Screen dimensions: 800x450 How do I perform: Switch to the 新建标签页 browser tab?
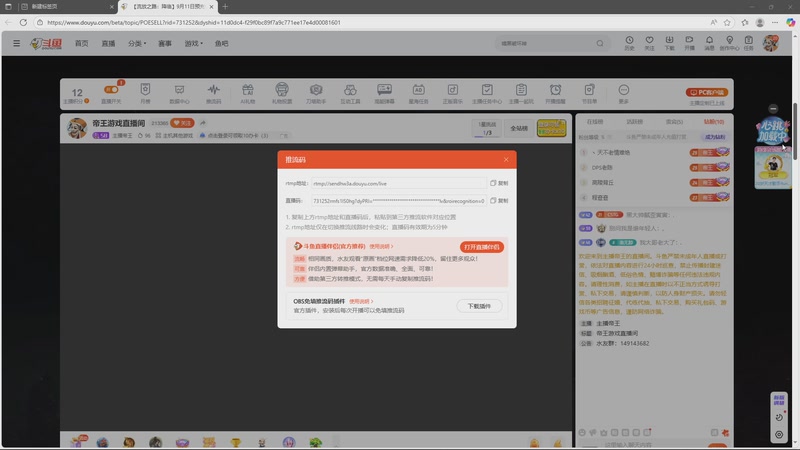[66, 7]
